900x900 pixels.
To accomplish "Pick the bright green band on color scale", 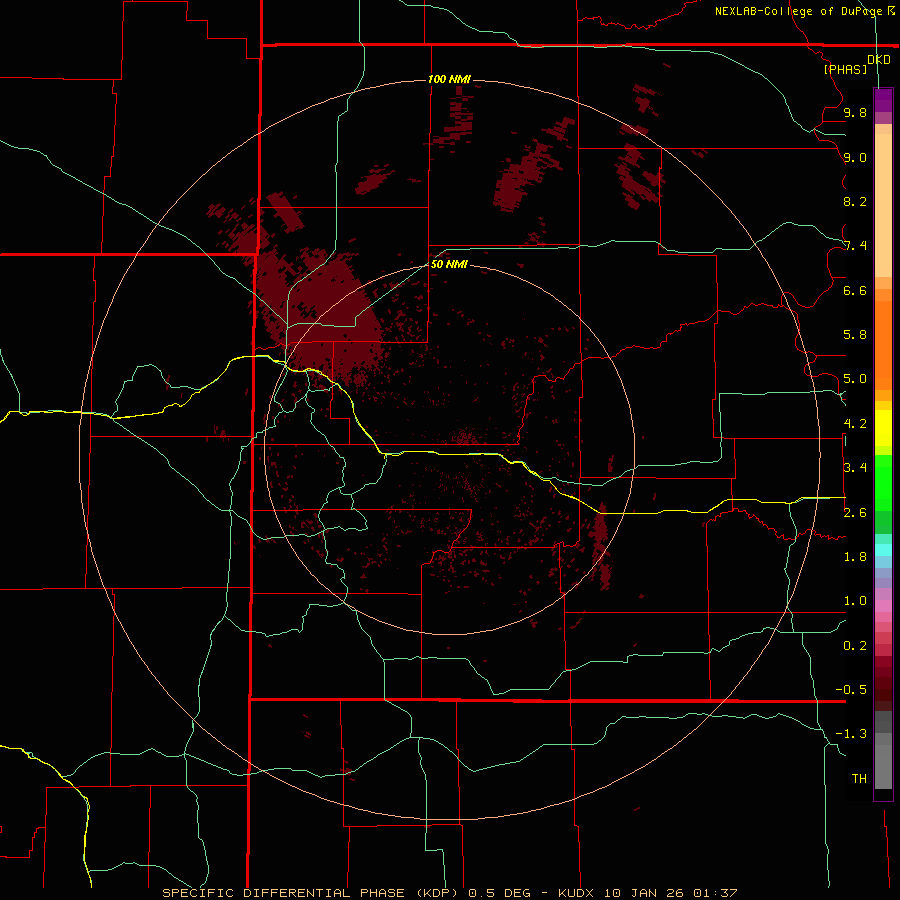I will coord(883,482).
